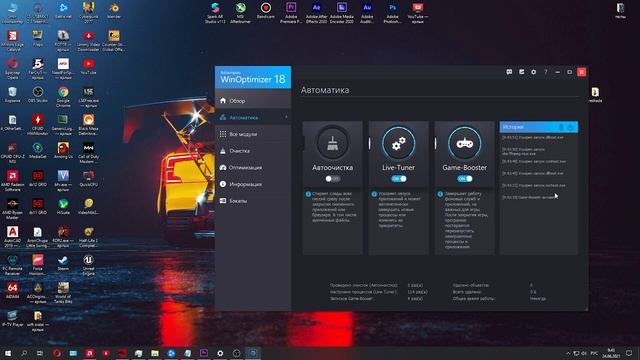Viewport: 640px width, 360px height.
Task: Open AIDA64 desktop shortcut
Action: [x=12, y=290]
